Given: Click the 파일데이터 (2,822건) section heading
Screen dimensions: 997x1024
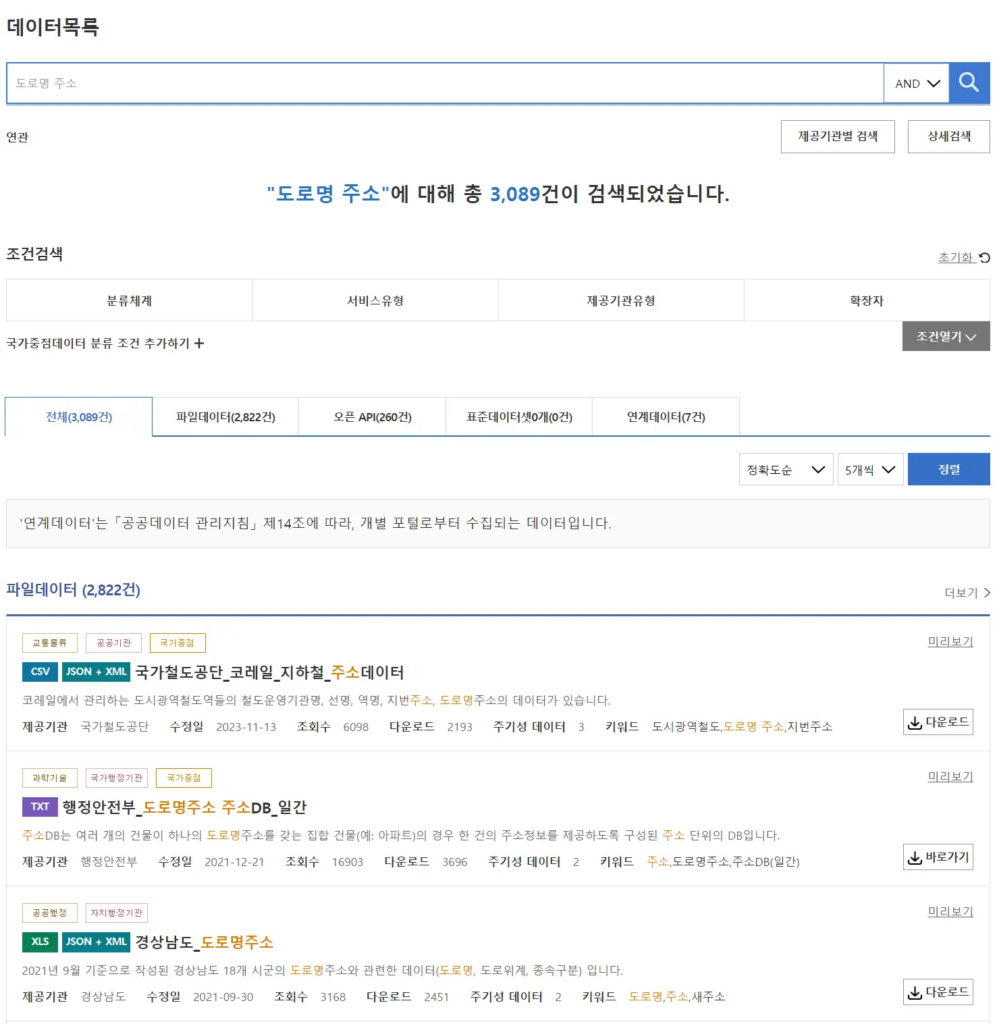Looking at the screenshot, I should tap(73, 590).
